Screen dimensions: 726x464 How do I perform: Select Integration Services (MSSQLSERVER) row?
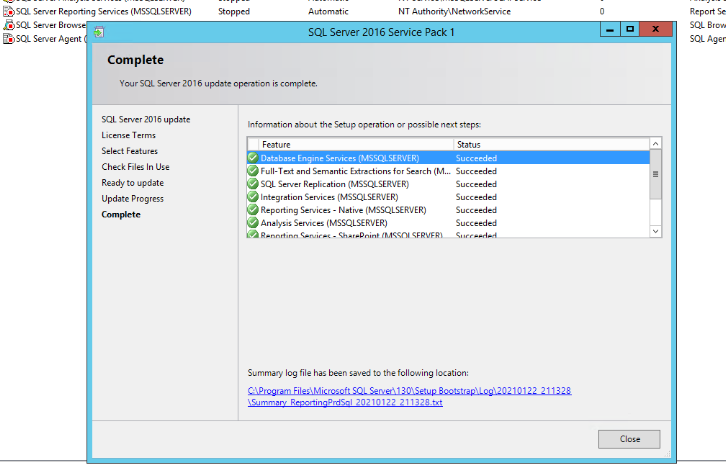click(x=448, y=197)
